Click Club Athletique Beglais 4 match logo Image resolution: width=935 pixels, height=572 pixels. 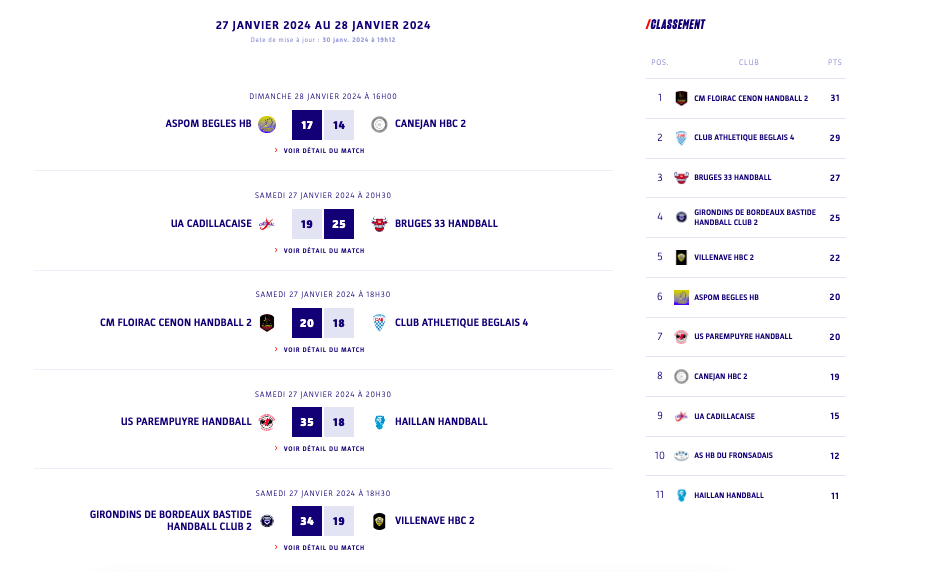[x=379, y=322]
